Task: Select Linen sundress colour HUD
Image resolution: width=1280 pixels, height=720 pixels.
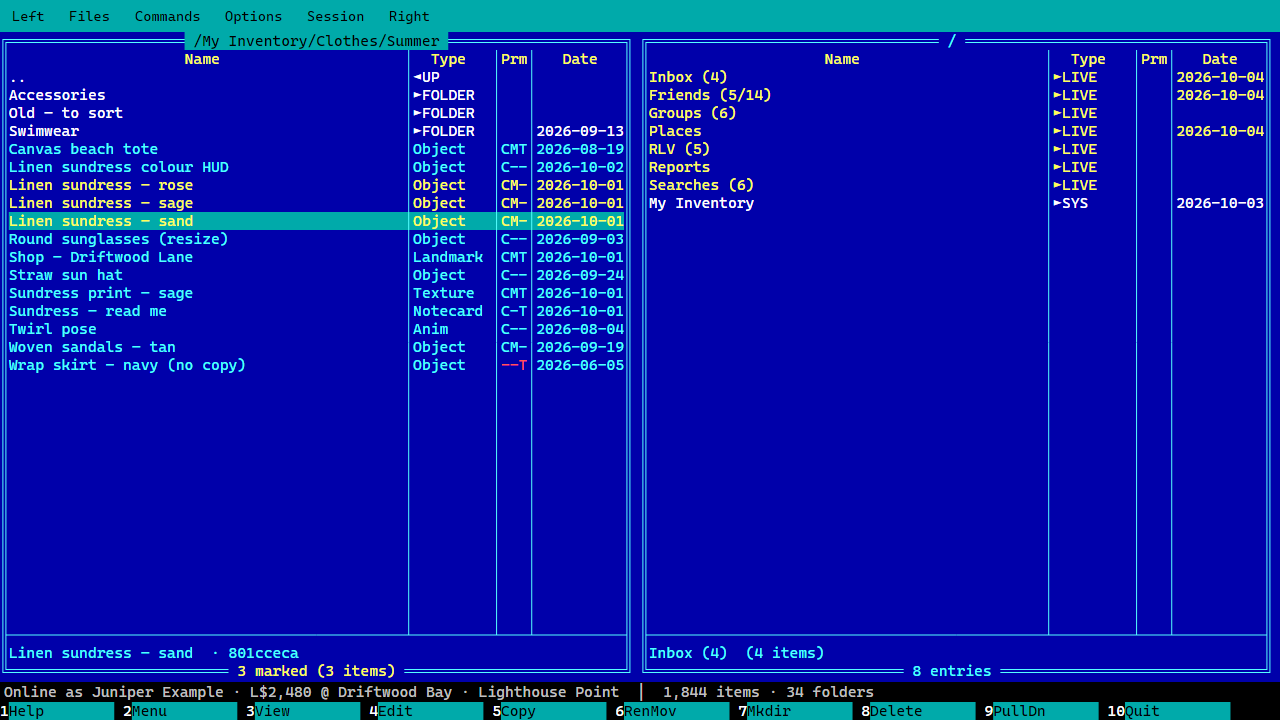Action: point(317,167)
